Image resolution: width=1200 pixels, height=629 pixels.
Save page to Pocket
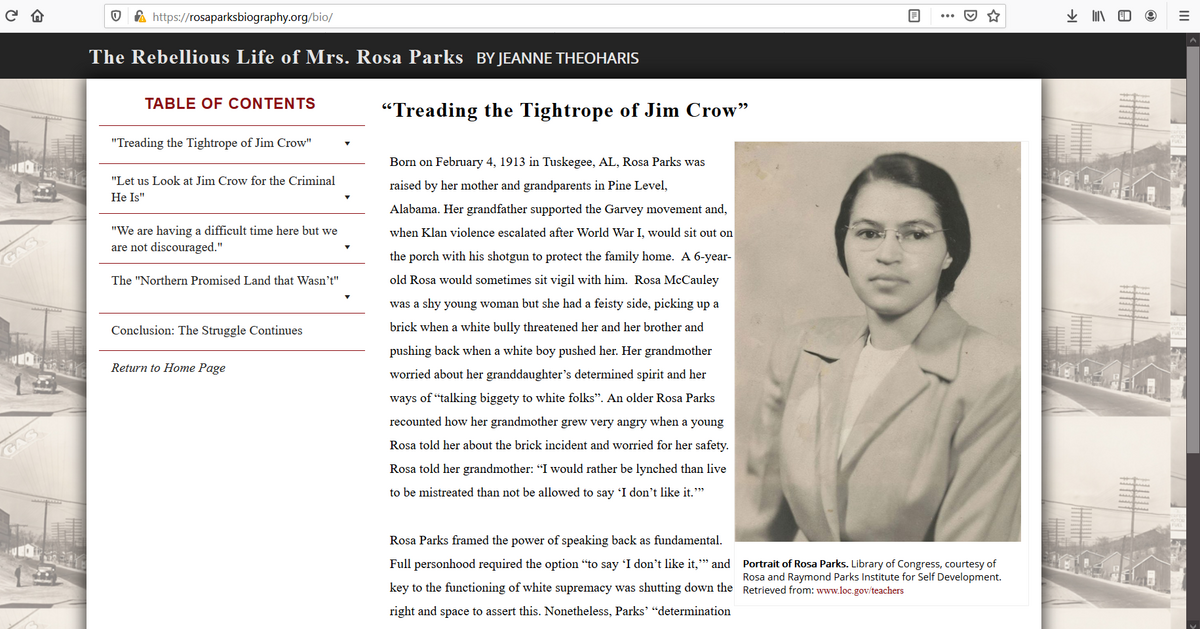970,16
